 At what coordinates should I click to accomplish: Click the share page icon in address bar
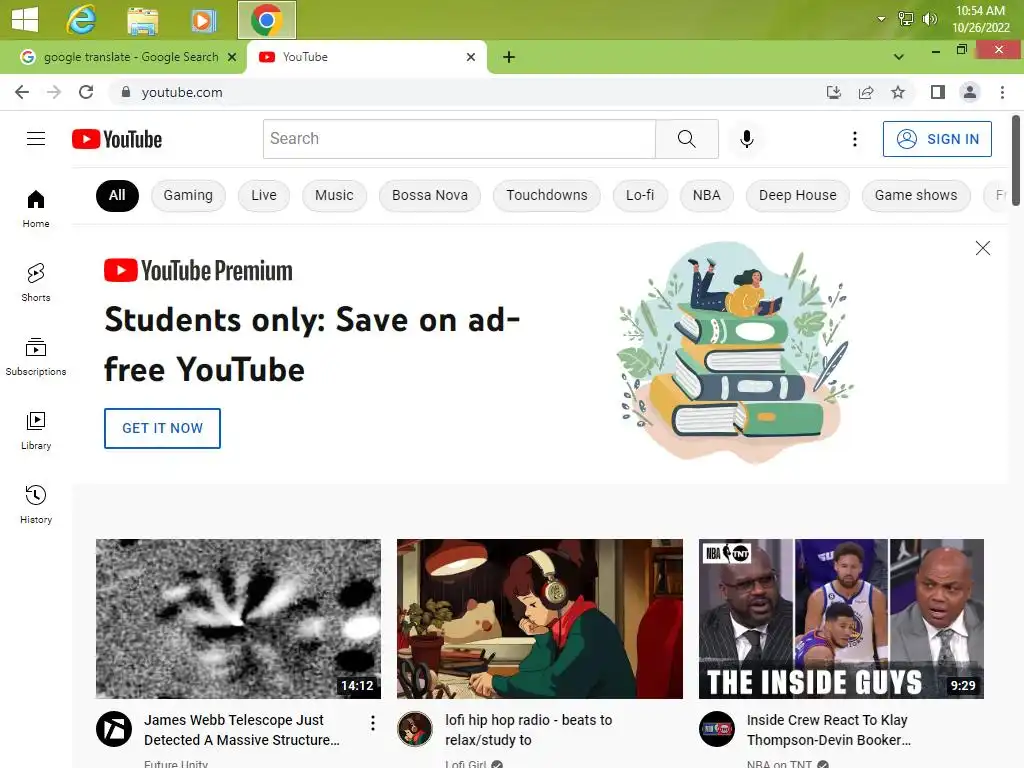(x=866, y=92)
